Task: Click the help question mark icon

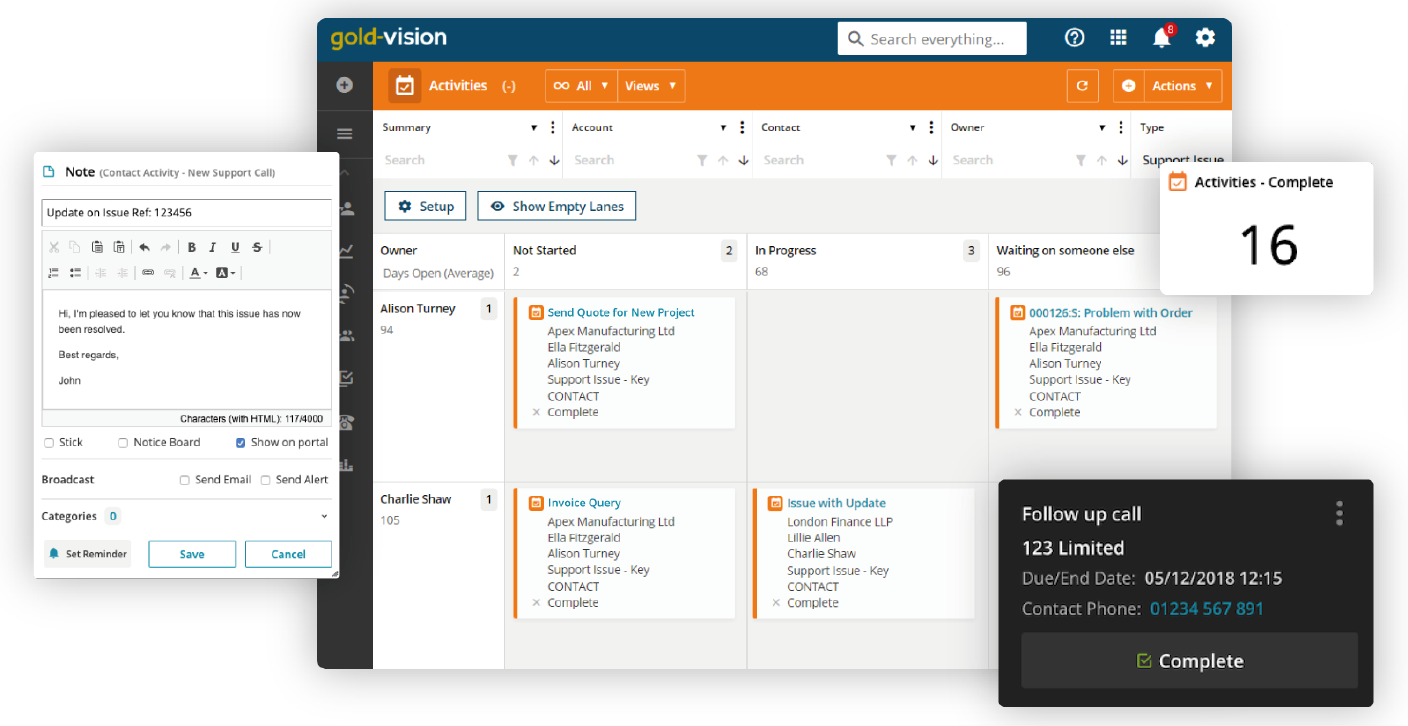Action: (x=1074, y=37)
